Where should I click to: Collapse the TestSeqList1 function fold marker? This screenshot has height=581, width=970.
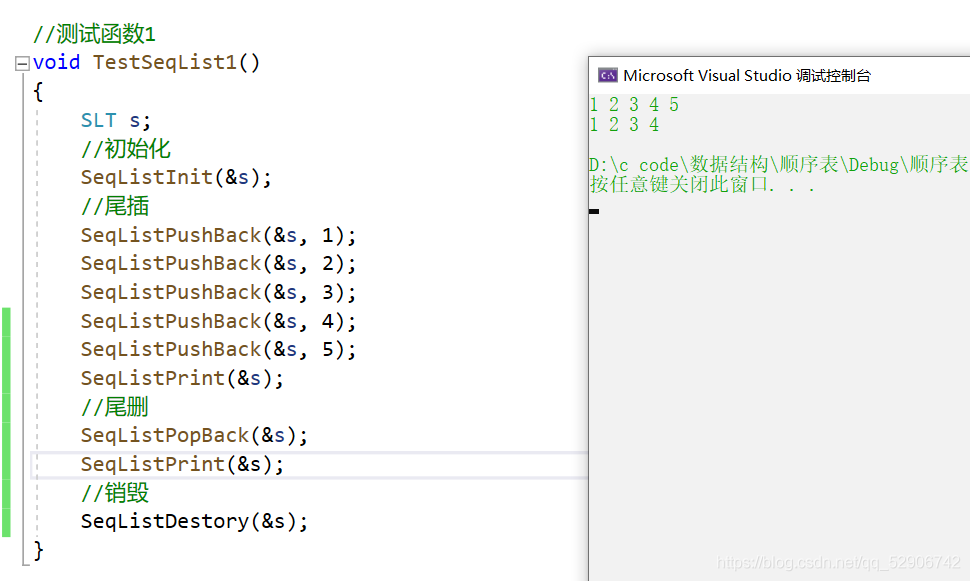22,63
